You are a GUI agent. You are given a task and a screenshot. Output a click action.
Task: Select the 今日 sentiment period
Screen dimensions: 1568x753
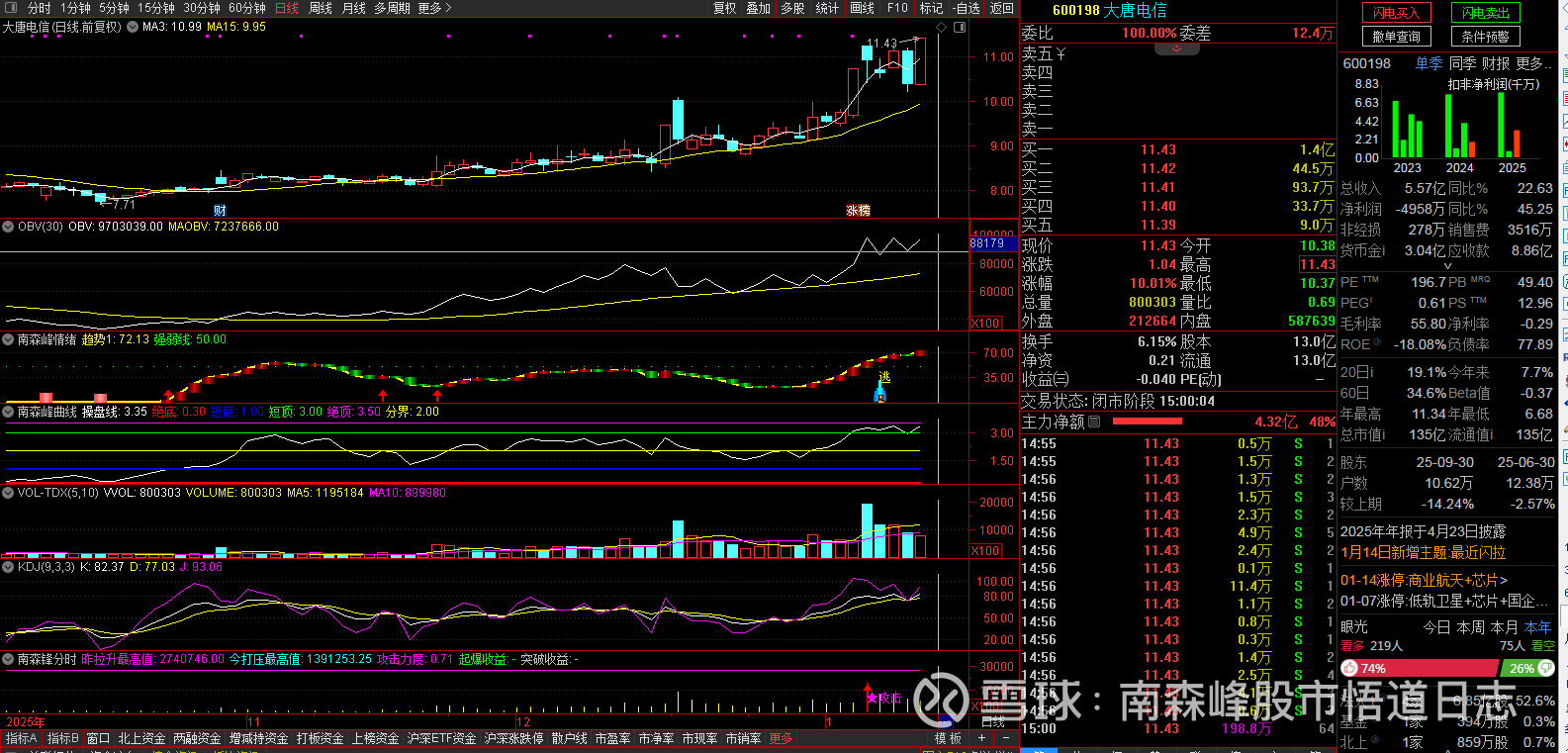1436,627
